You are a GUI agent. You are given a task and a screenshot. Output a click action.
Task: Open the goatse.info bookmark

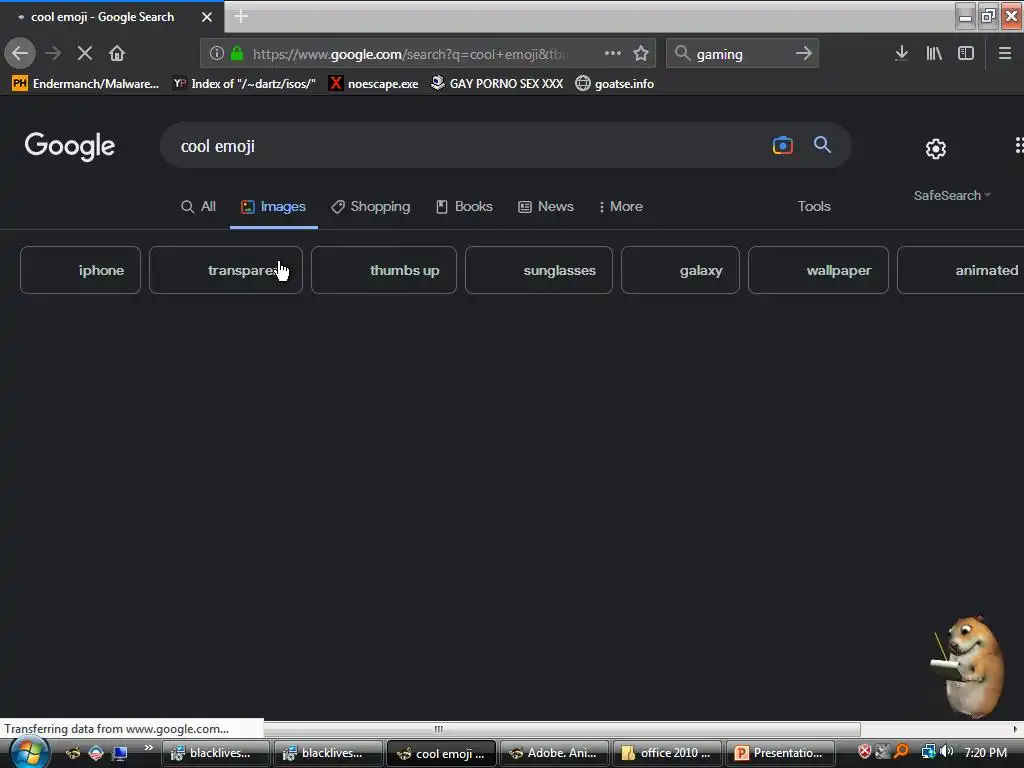point(615,84)
